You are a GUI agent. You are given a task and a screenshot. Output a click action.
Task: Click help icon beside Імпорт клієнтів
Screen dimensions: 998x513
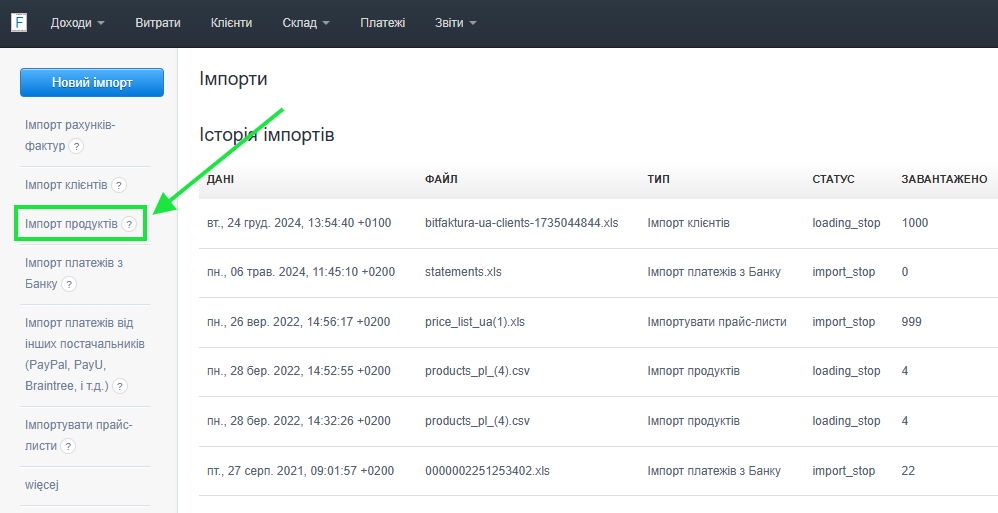coord(119,185)
